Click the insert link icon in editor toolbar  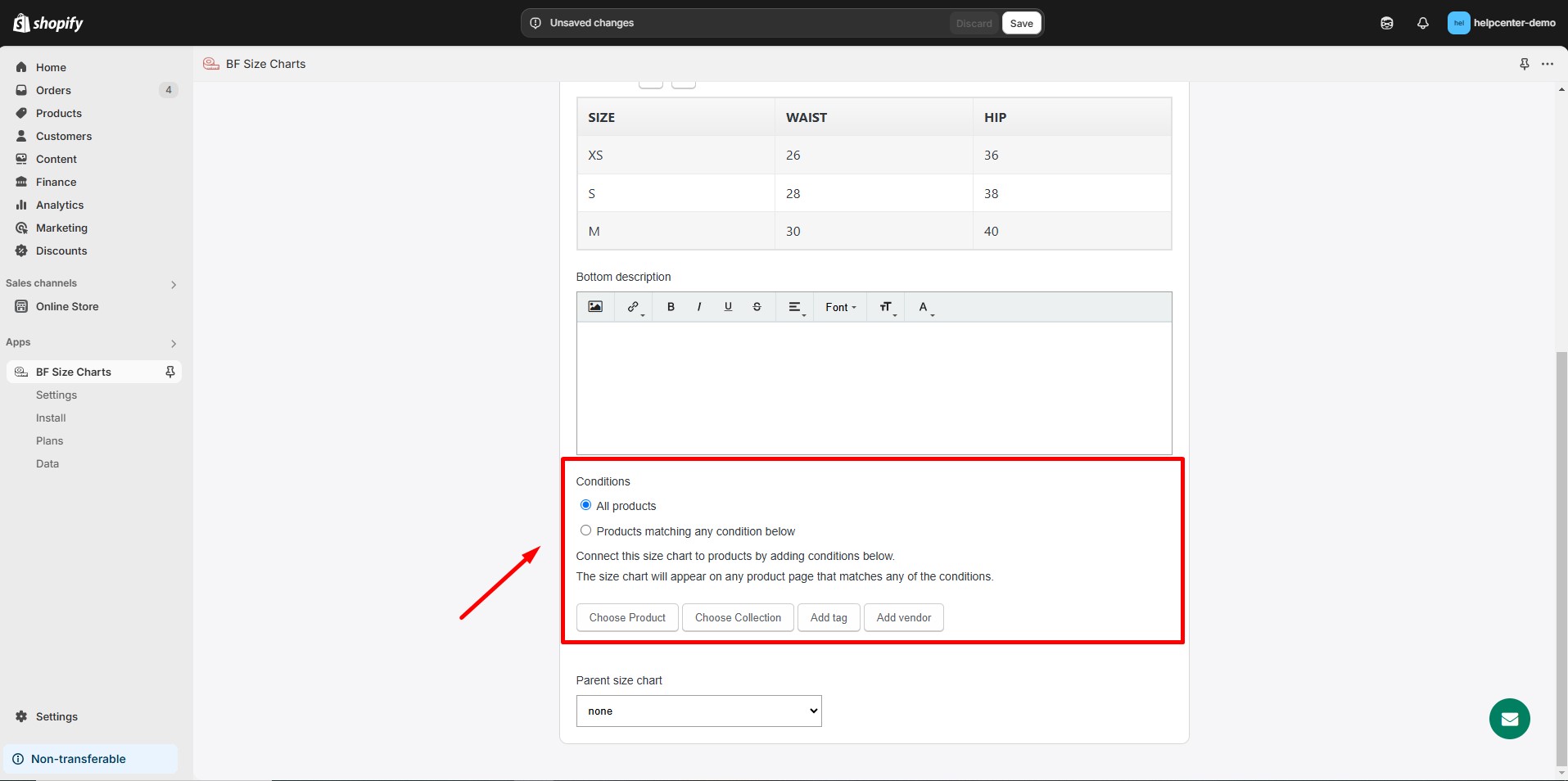tap(634, 307)
